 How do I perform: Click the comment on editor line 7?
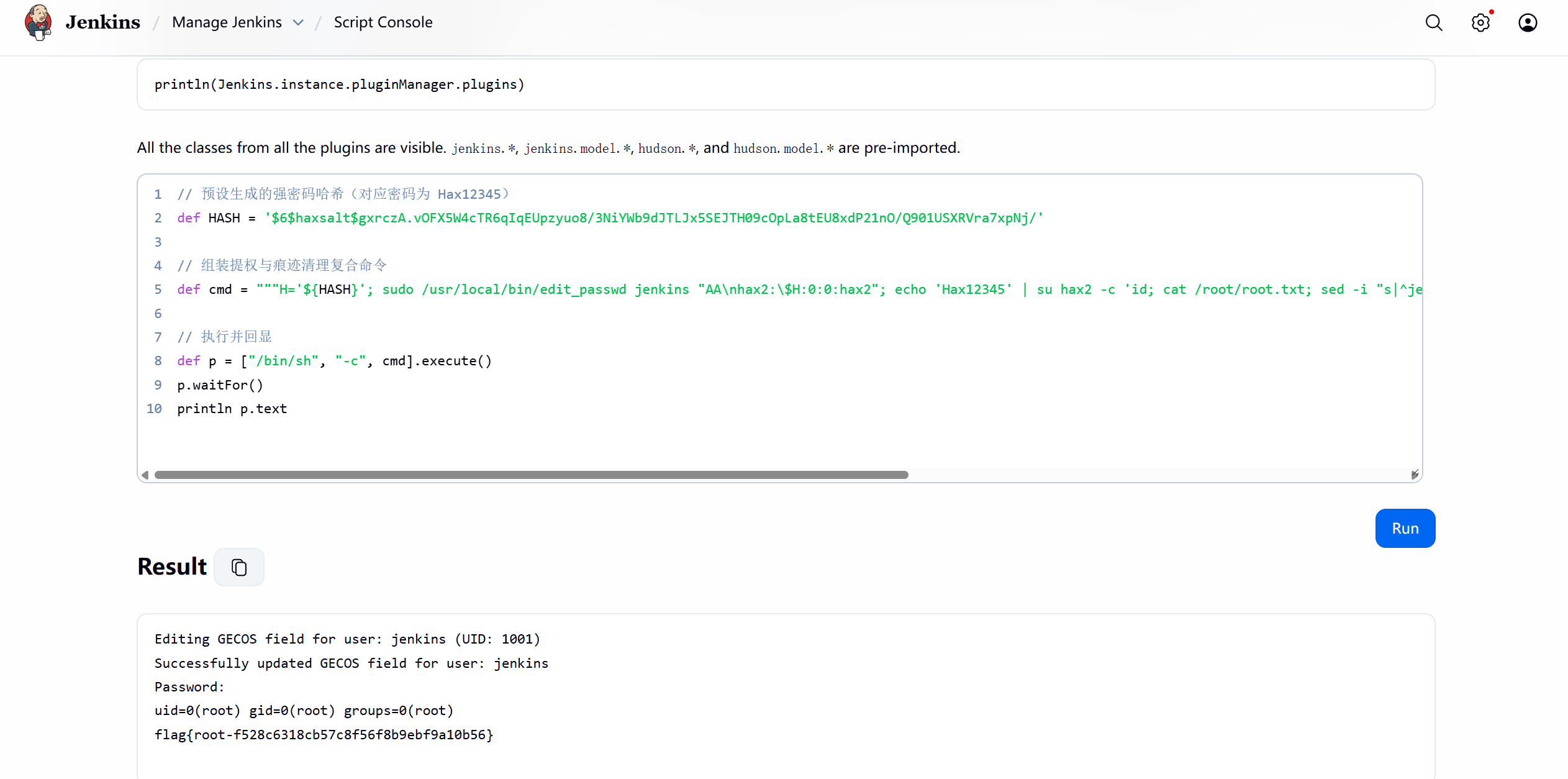coord(225,337)
